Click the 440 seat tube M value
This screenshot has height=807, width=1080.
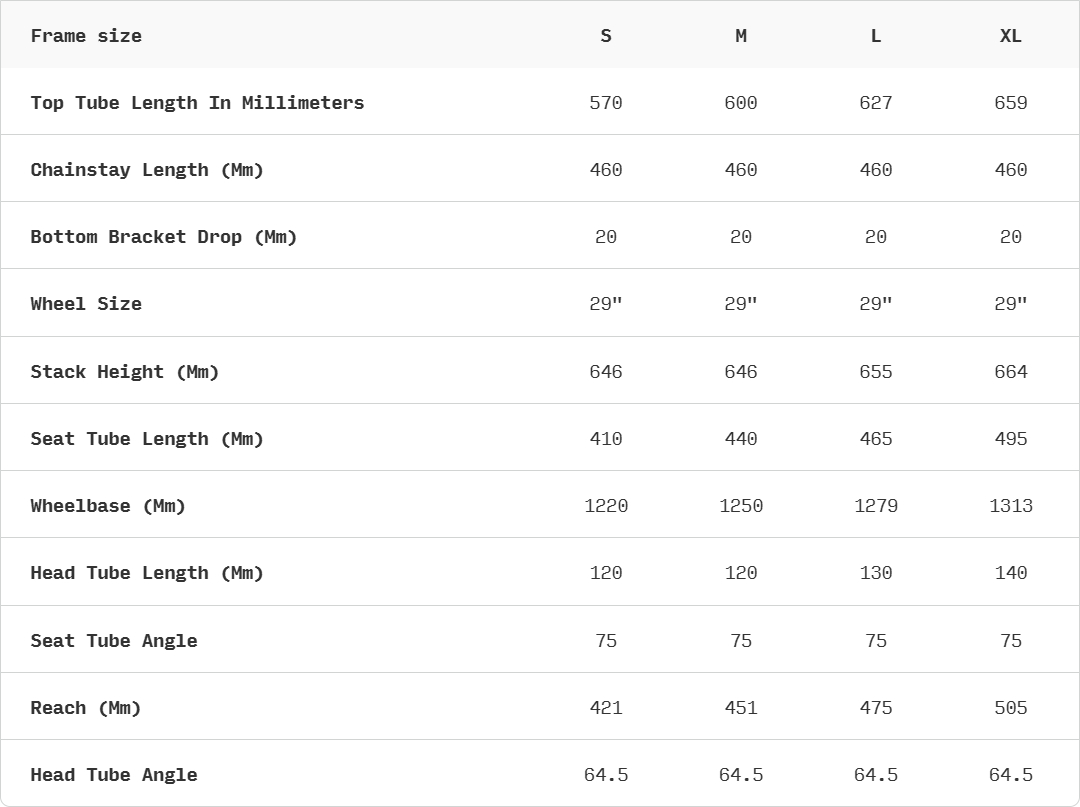point(740,439)
